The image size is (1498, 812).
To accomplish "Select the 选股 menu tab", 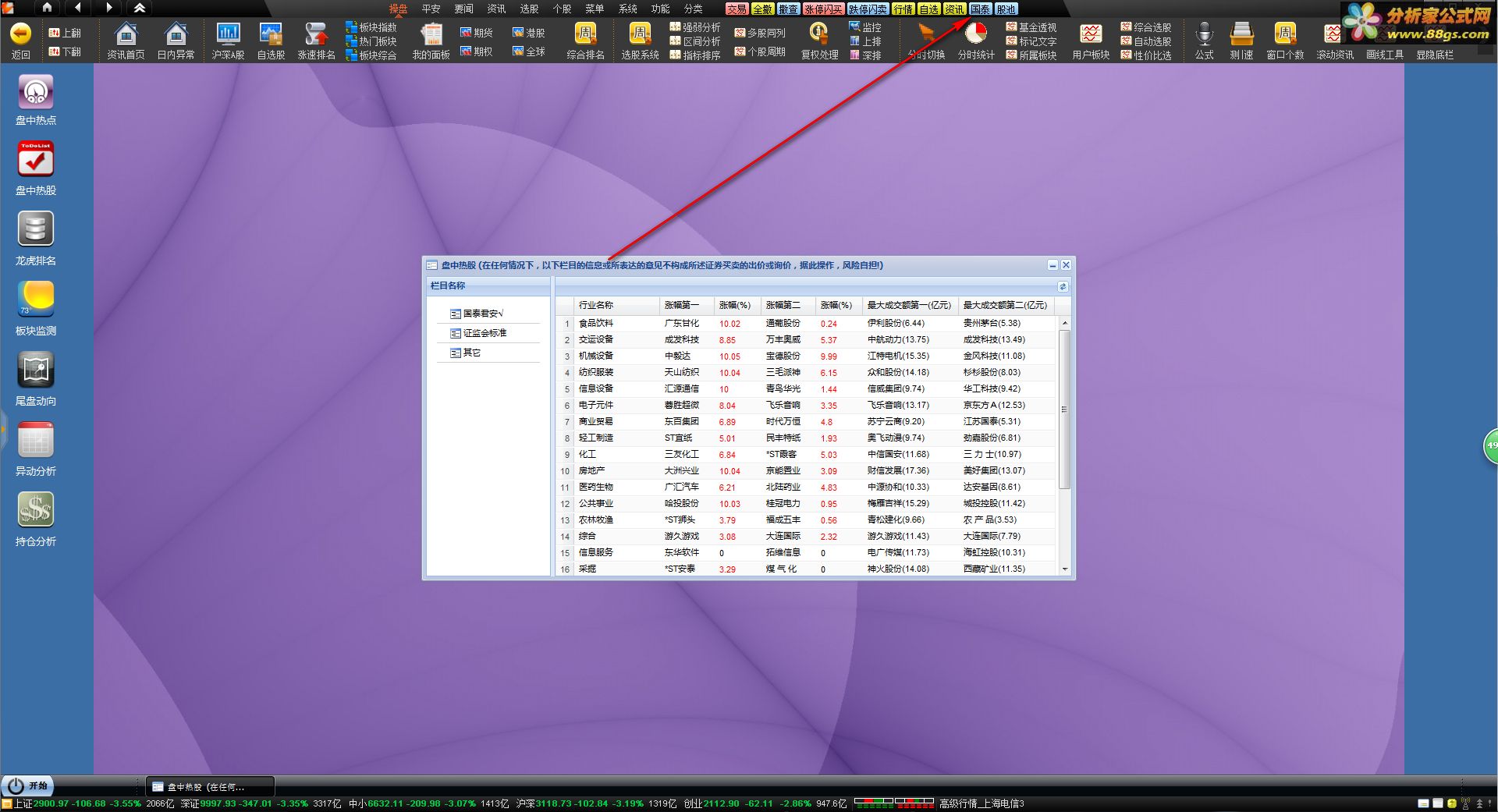I will pyautogui.click(x=529, y=9).
